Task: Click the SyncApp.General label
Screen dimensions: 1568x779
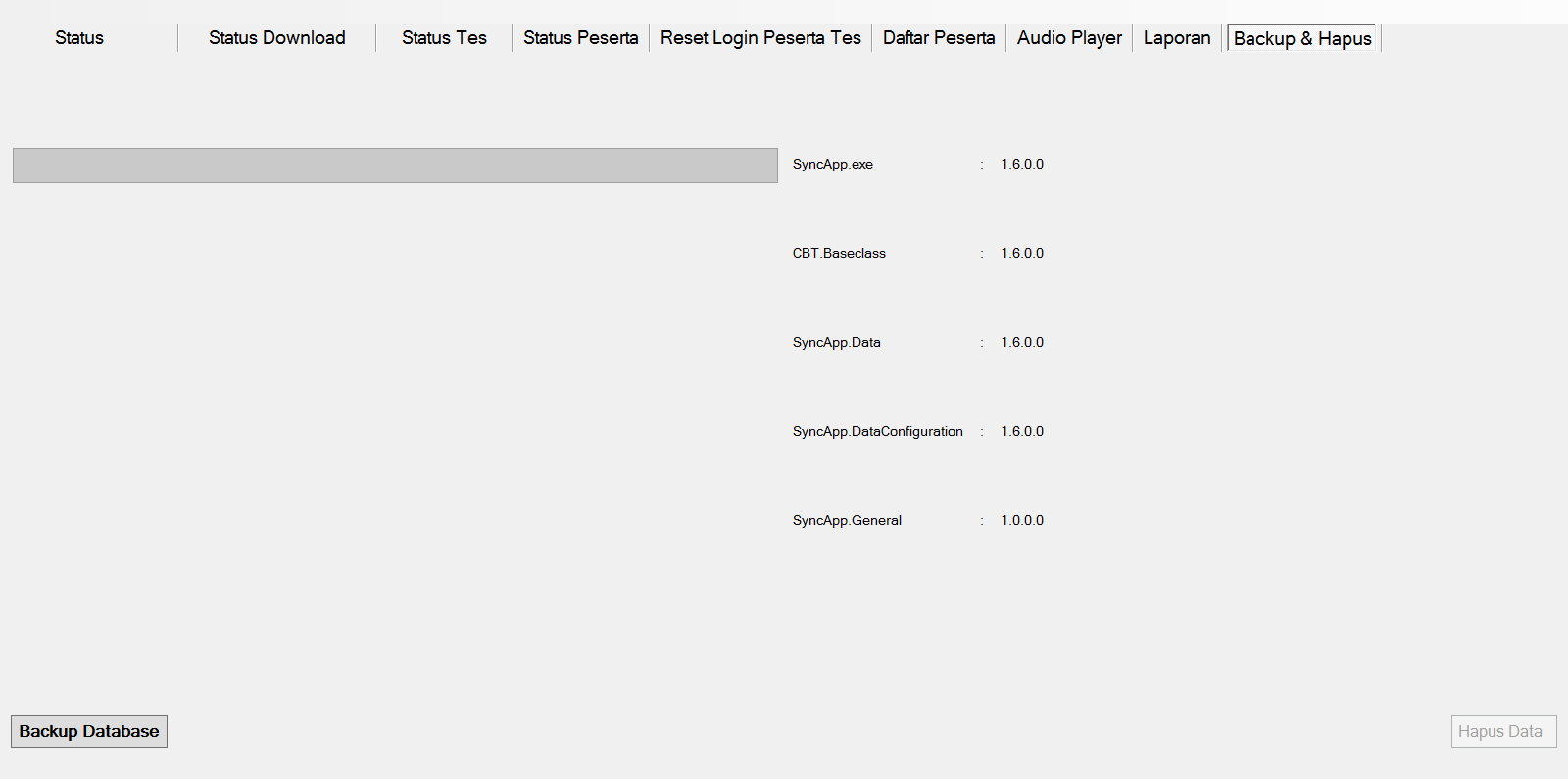Action: pos(847,521)
